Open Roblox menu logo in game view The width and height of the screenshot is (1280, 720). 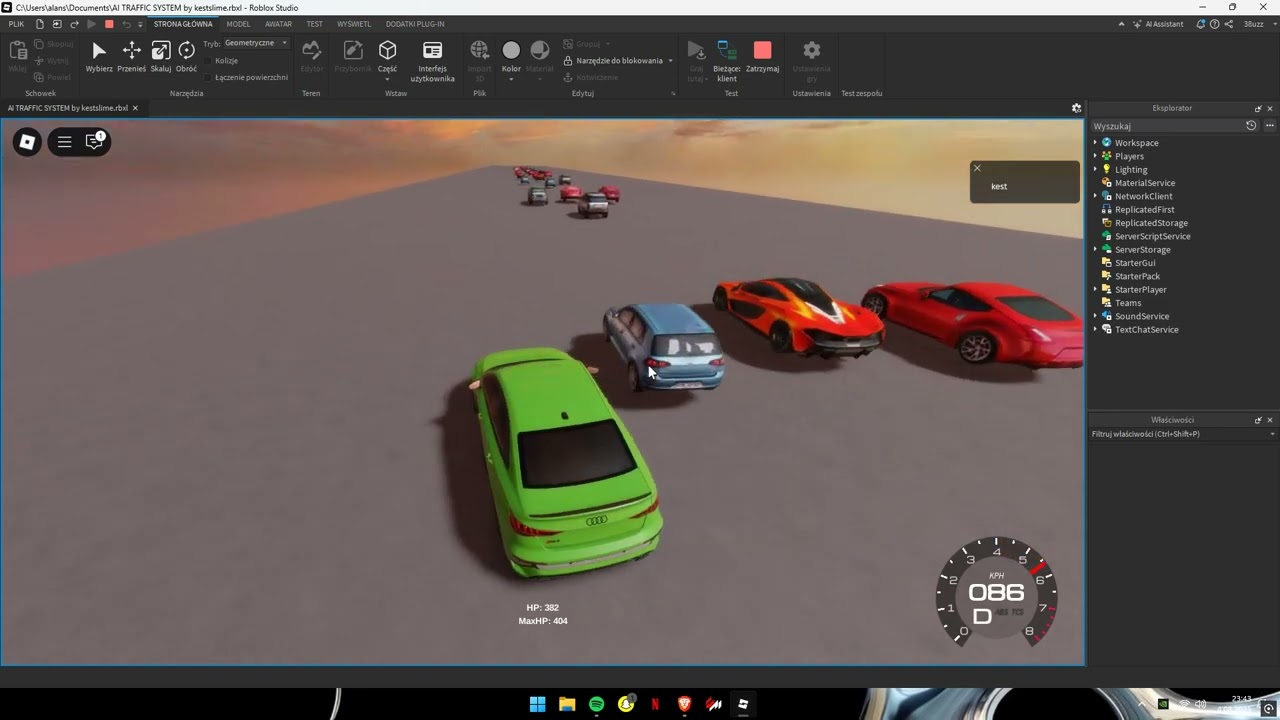click(x=27, y=142)
